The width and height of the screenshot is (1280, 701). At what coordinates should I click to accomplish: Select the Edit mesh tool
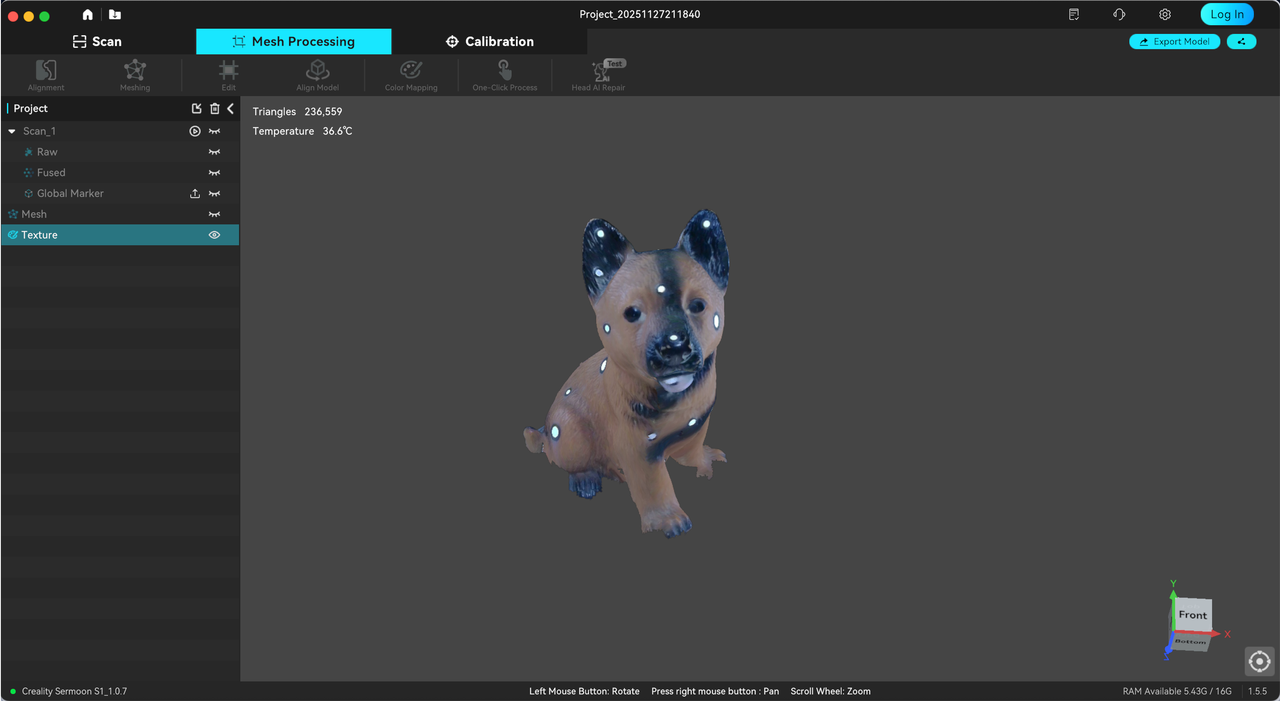228,74
